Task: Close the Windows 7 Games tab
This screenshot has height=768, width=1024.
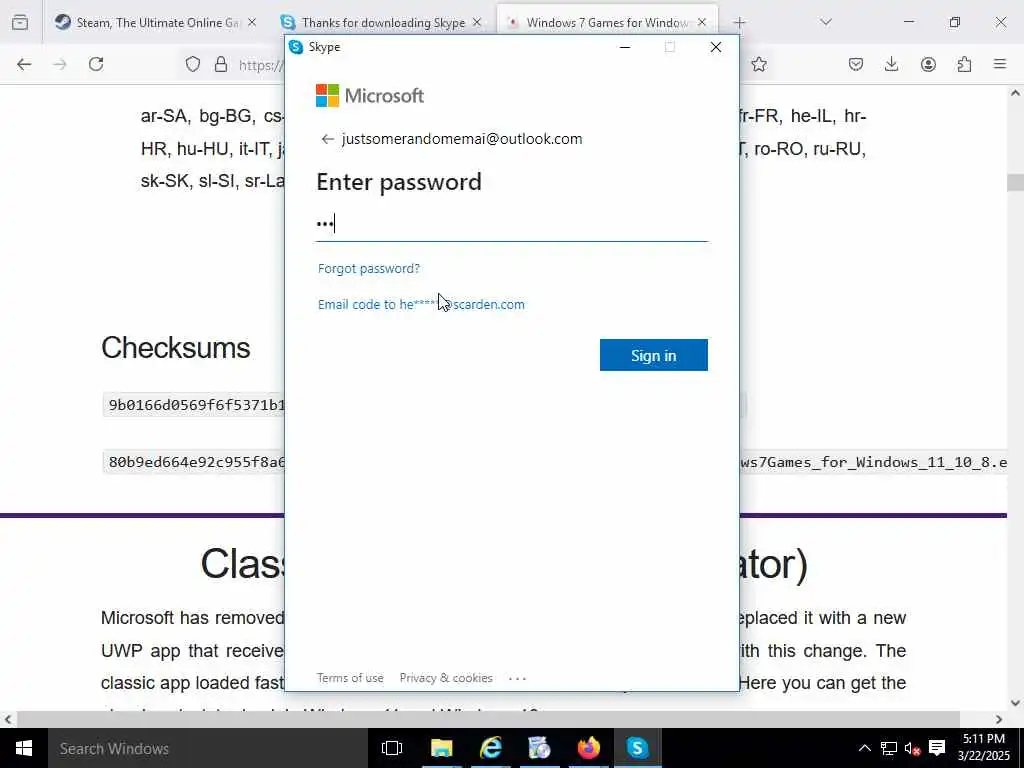Action: 702,22
